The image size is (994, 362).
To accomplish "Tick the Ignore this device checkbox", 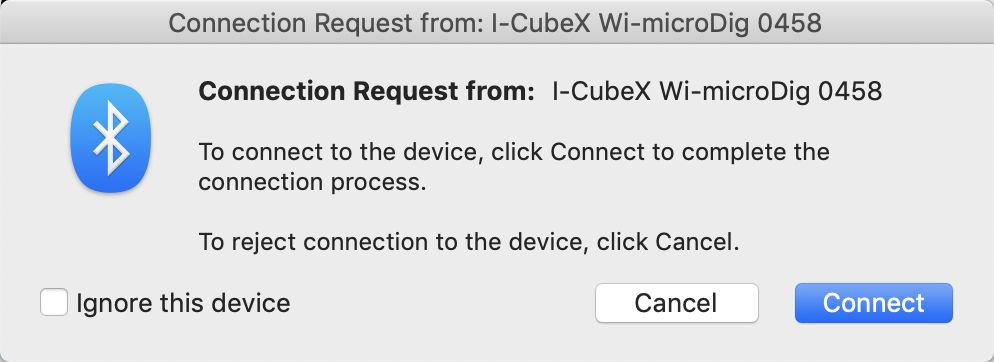I will (54, 302).
